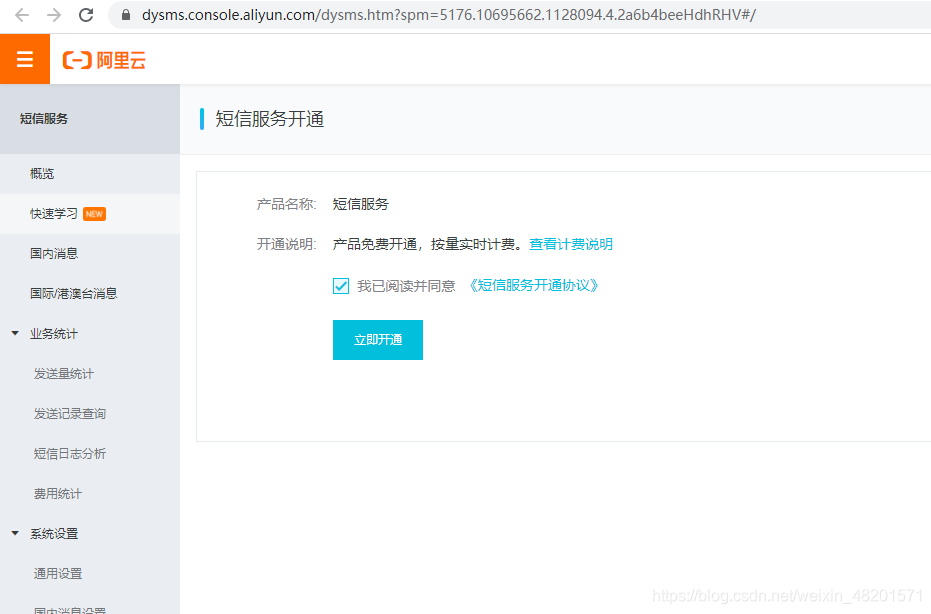Click the browser forward arrow
931x614 pixels.
pyautogui.click(x=54, y=15)
